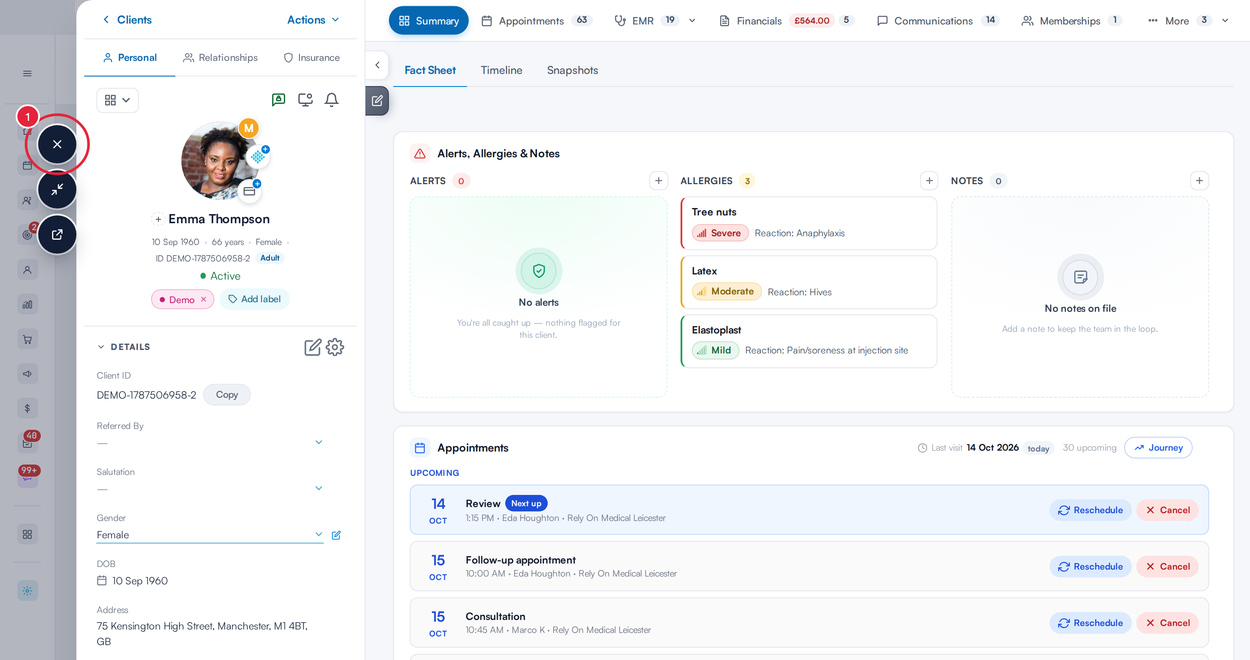1250x660 pixels.
Task: Click the DOB value 10 Sep 1960
Action: pyautogui.click(x=140, y=581)
